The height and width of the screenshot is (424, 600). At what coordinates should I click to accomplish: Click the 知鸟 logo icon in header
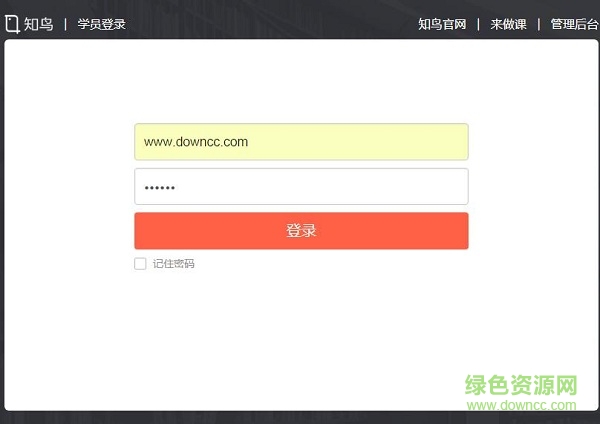click(x=12, y=23)
